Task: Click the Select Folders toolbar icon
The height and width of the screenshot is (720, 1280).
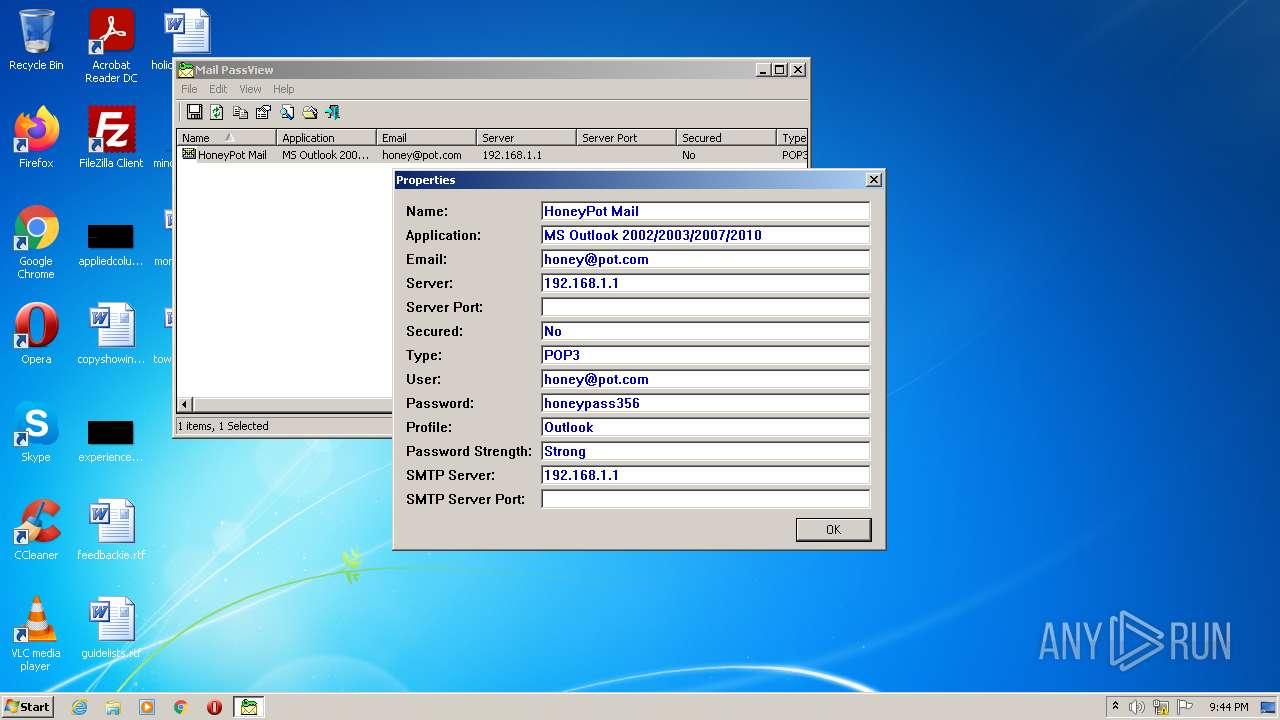Action: click(x=309, y=112)
